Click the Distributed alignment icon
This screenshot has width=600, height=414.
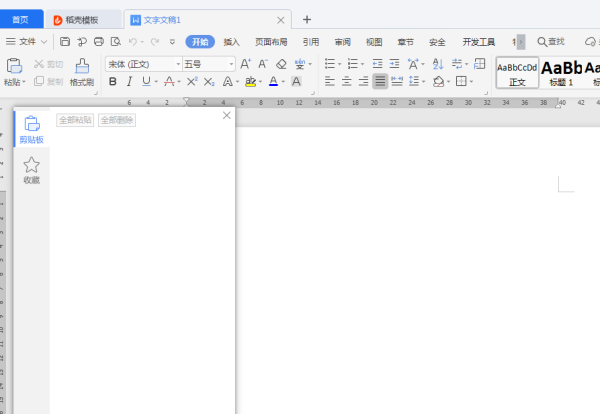(x=397, y=81)
